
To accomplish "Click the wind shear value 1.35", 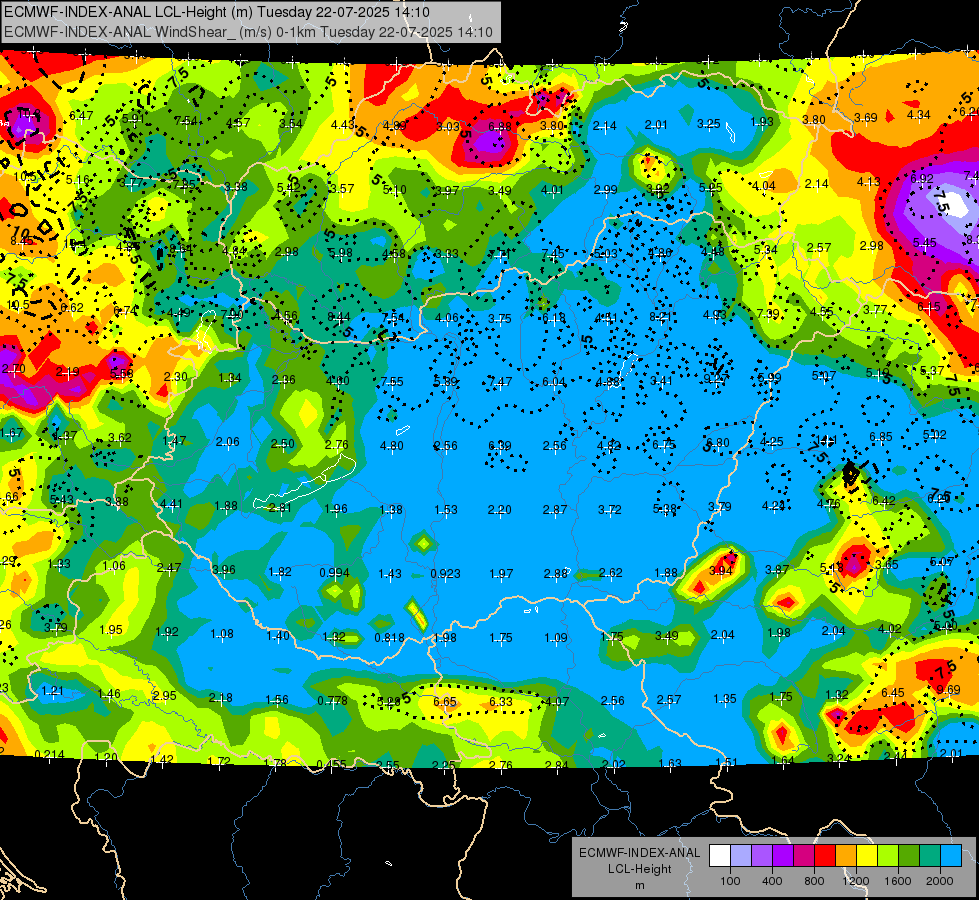I will pyautogui.click(x=725, y=698).
